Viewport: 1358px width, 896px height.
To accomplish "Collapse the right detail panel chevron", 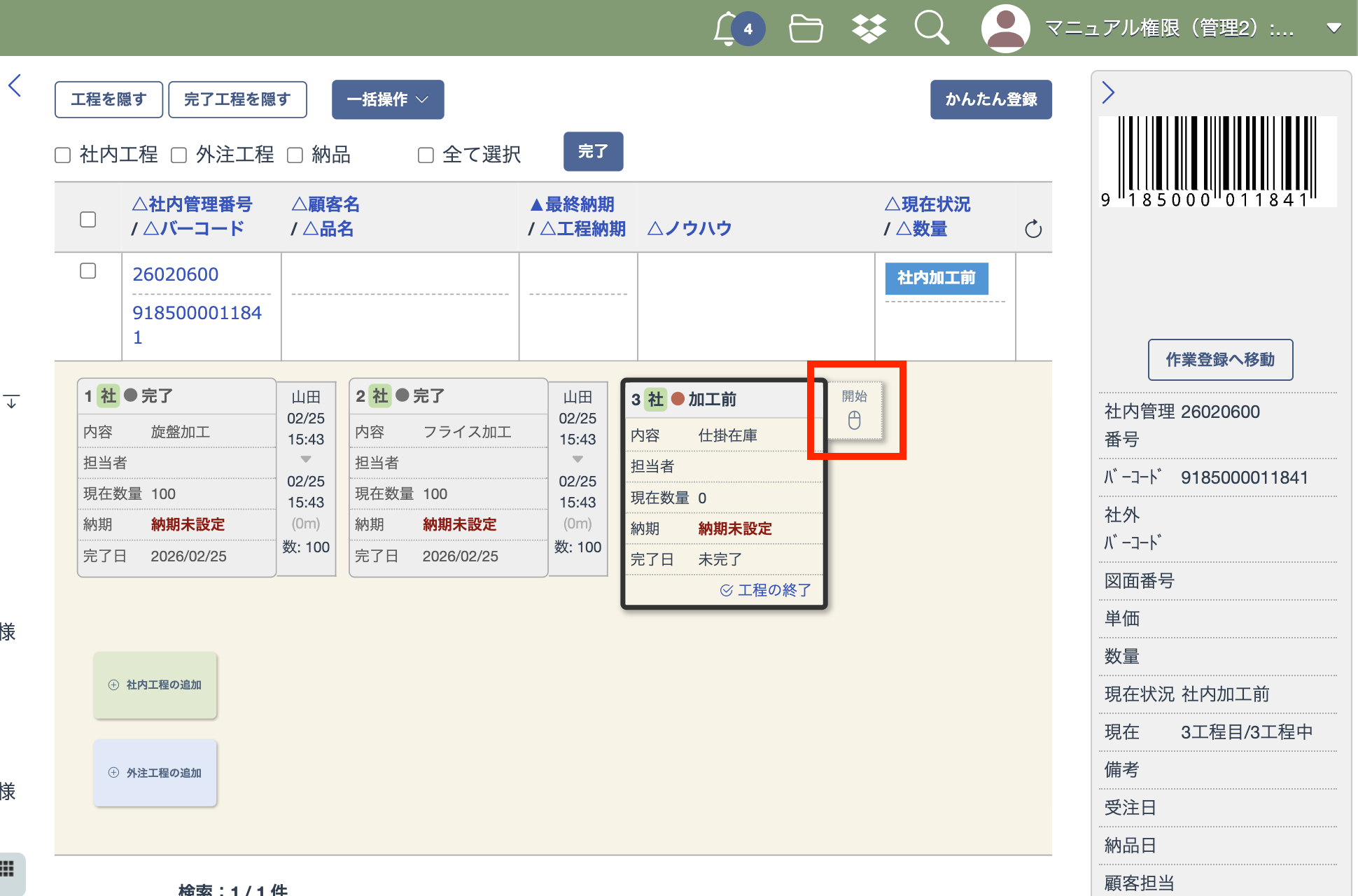I will click(x=1108, y=92).
